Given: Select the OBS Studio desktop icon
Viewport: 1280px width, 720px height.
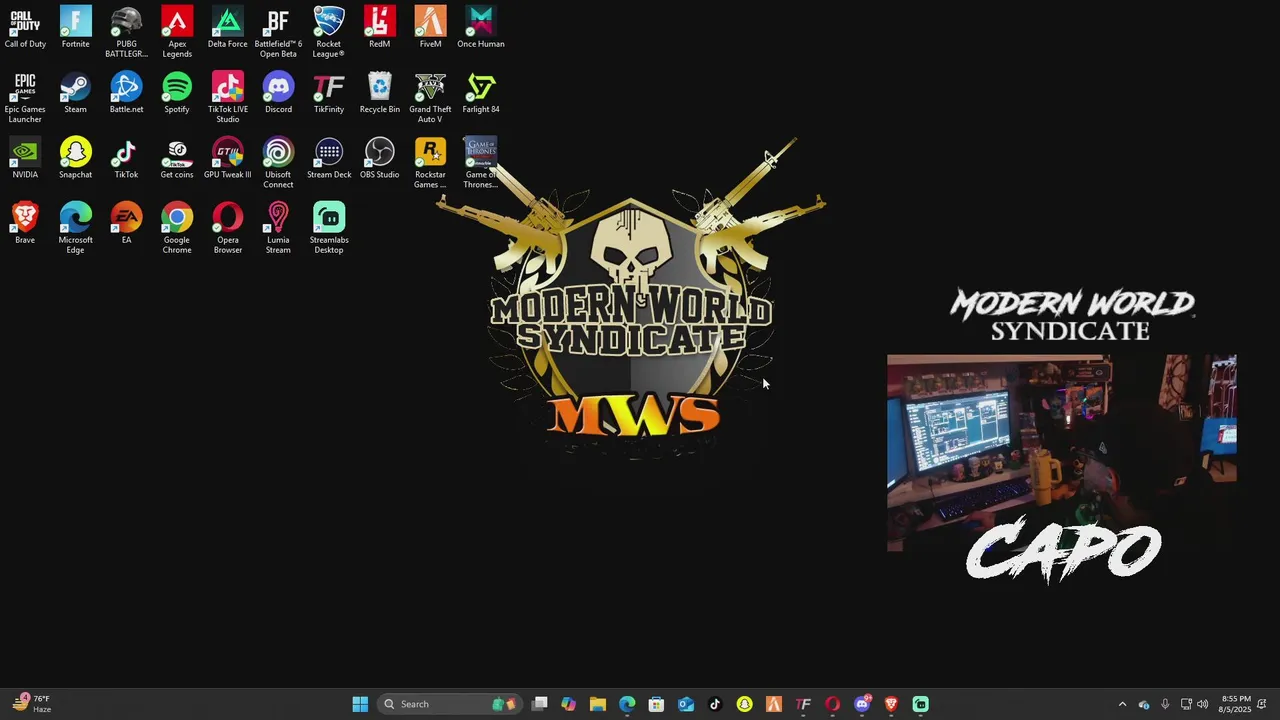Looking at the screenshot, I should (x=379, y=158).
